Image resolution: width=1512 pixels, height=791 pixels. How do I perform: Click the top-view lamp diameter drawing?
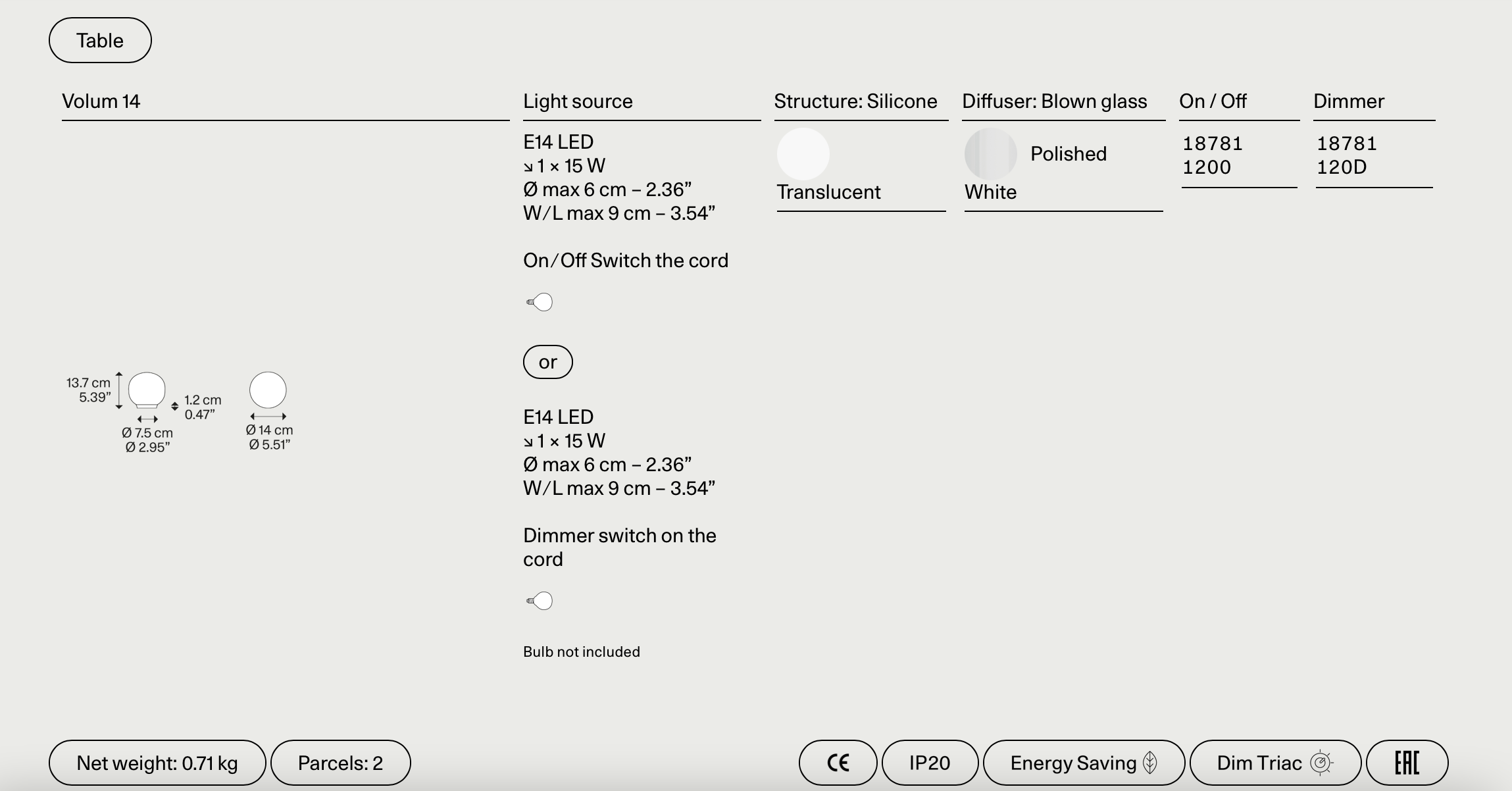[268, 390]
